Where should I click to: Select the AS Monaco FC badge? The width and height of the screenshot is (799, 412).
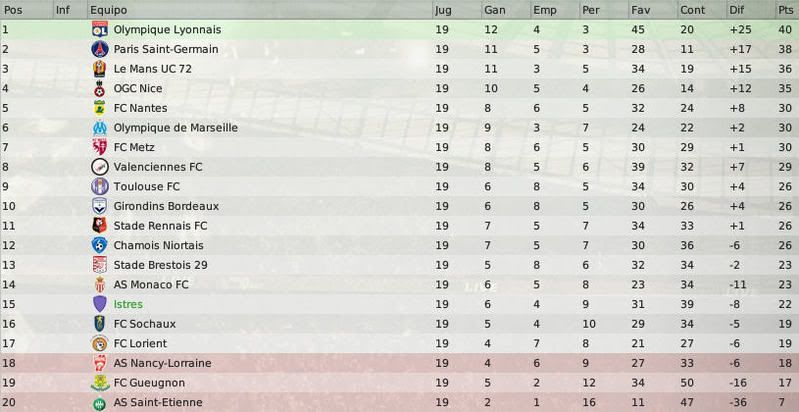pos(100,284)
